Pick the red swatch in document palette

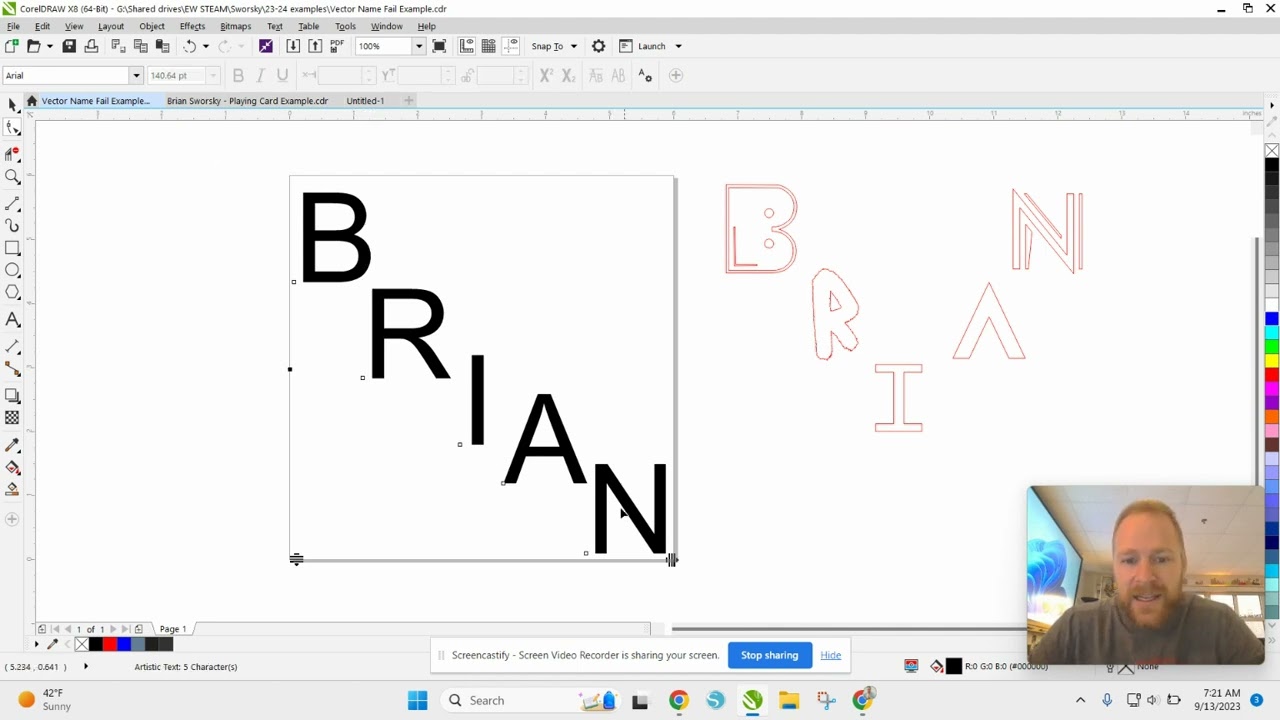click(x=109, y=644)
